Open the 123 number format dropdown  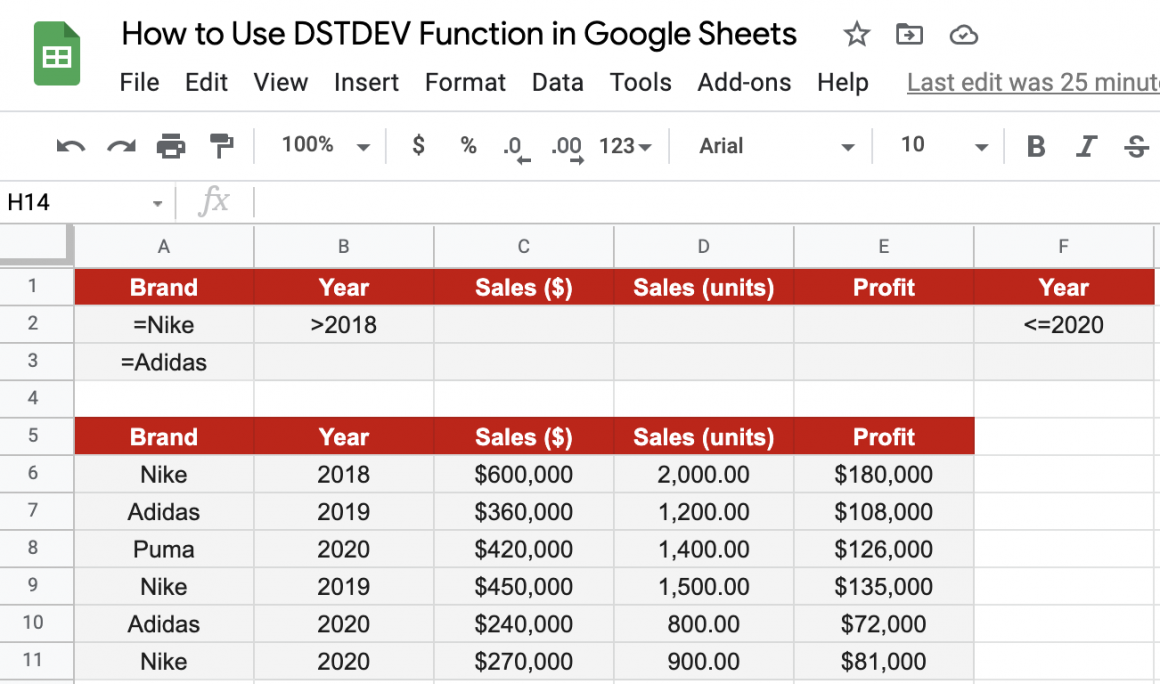pos(623,145)
